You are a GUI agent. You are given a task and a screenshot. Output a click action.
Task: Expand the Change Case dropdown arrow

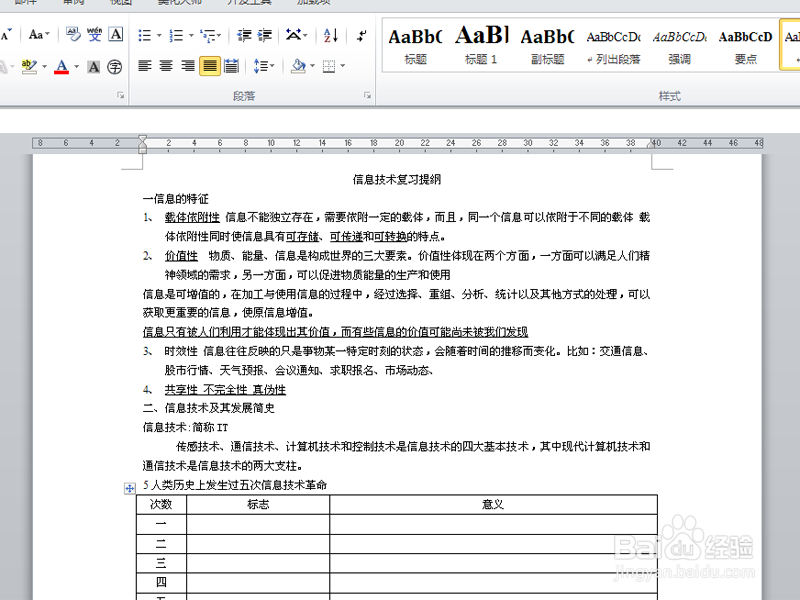tap(47, 35)
